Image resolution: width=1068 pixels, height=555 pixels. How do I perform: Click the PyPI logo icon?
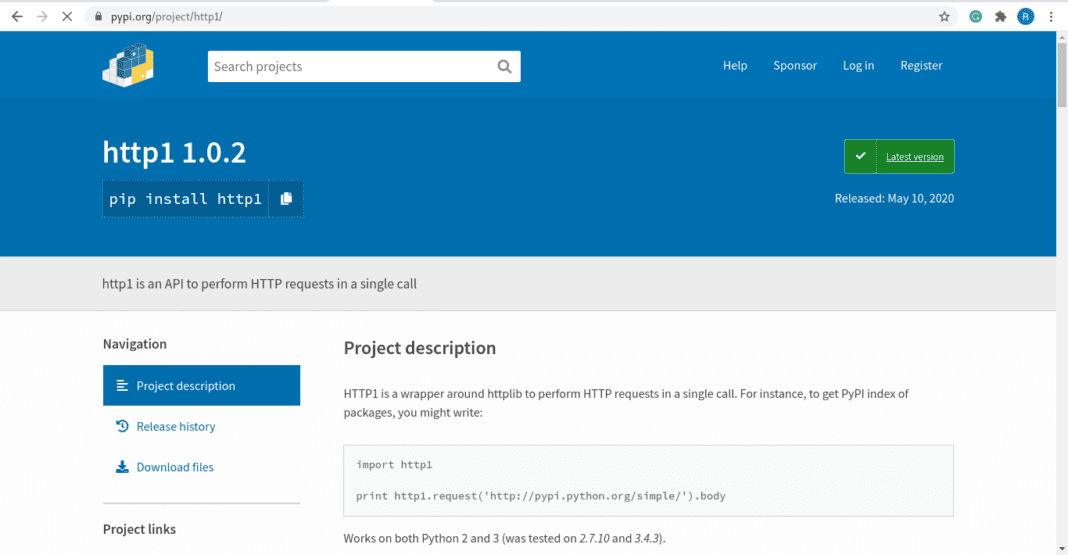click(x=127, y=65)
